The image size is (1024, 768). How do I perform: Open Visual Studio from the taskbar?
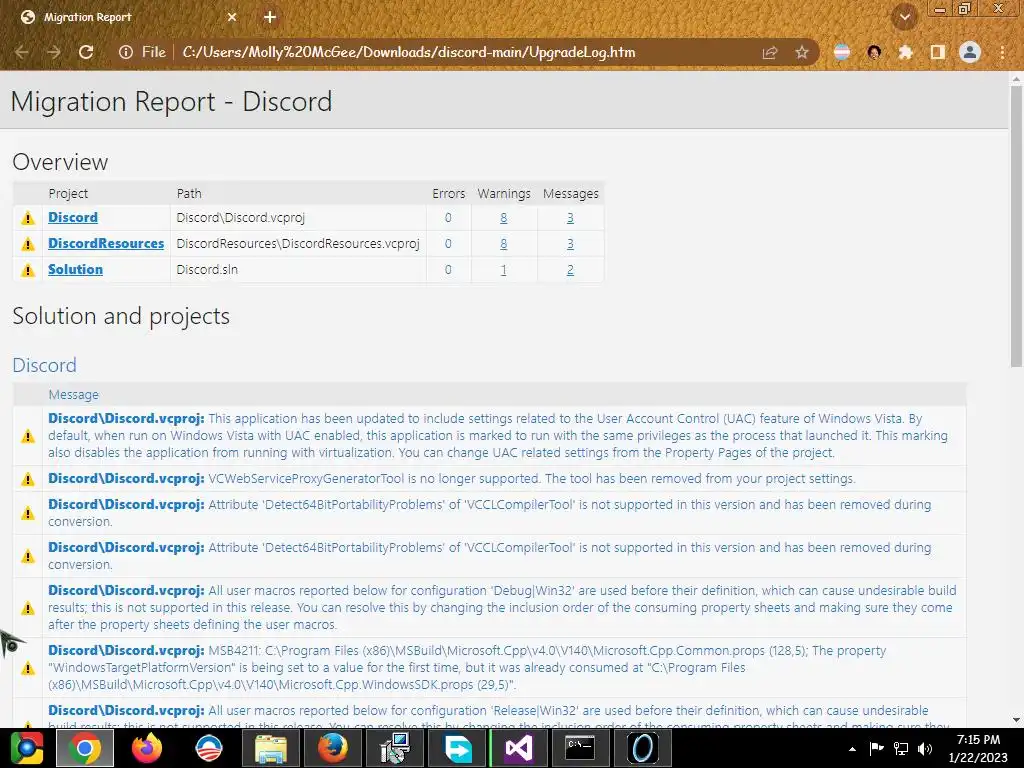519,748
